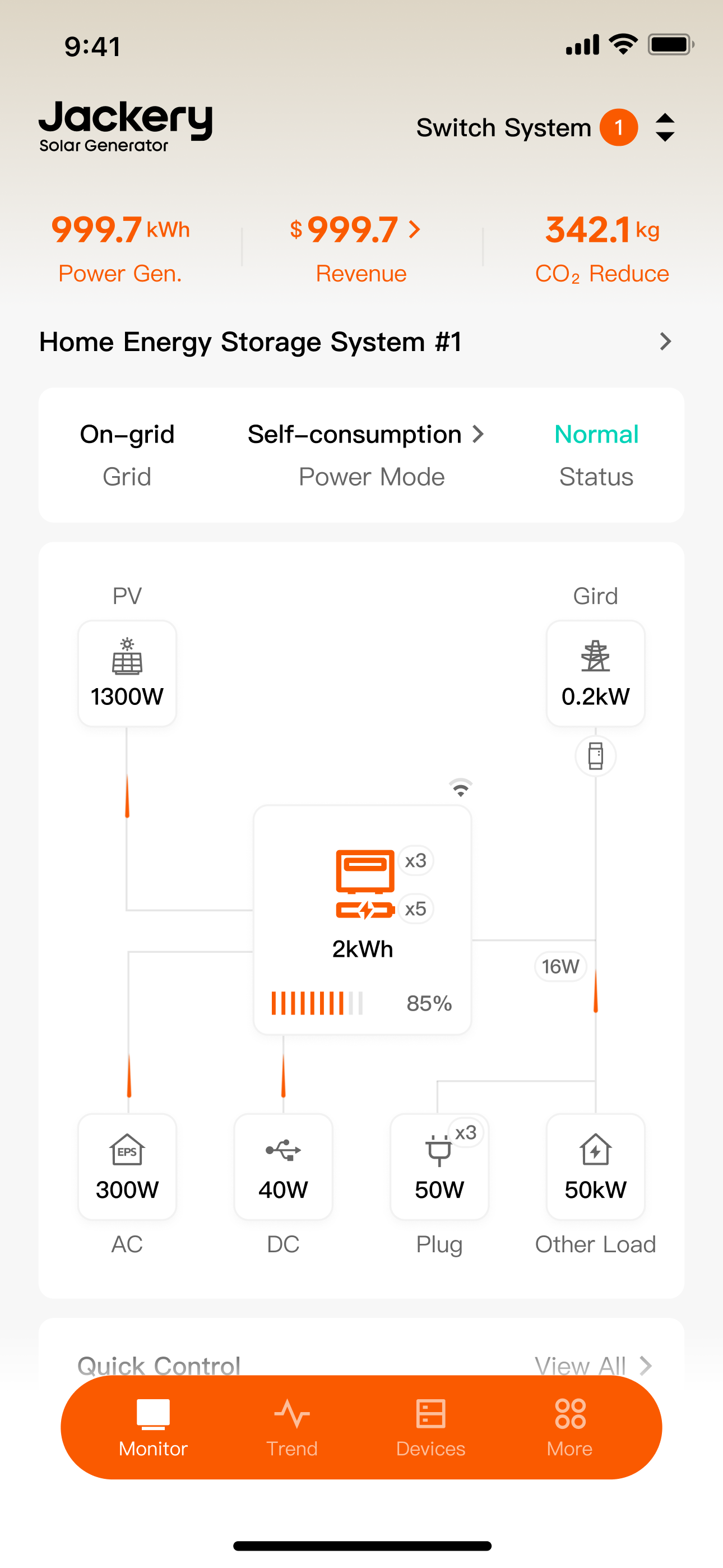Tap the PV solar panel icon
723x1568 pixels.
tap(127, 656)
